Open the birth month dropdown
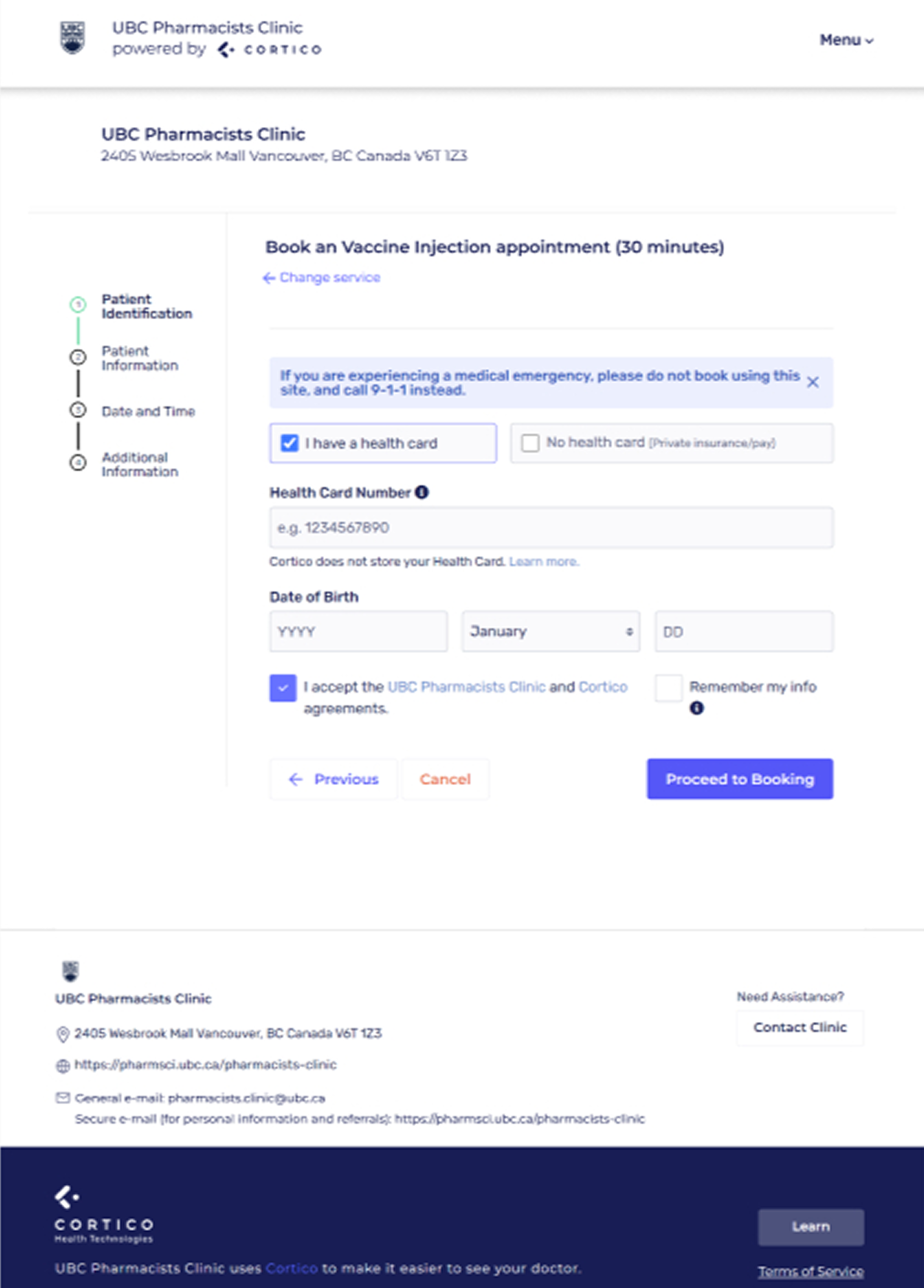 (x=550, y=632)
